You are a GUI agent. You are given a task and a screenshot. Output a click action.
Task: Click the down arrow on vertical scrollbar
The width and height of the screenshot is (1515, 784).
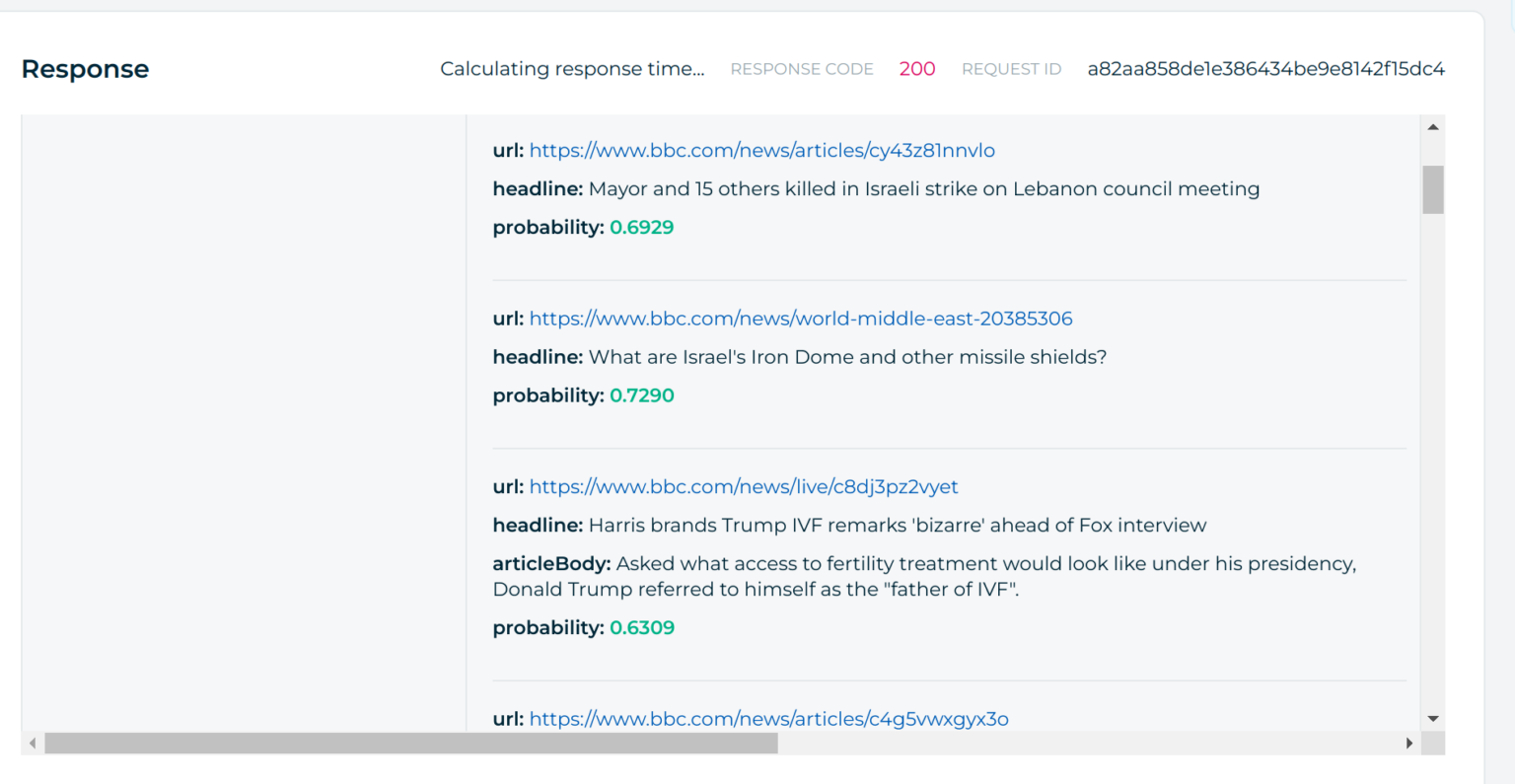point(1431,720)
